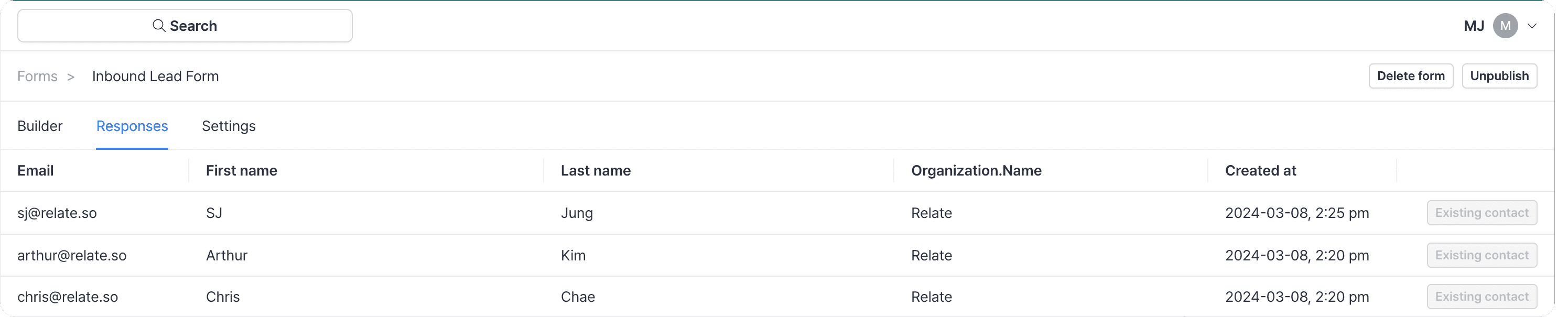The width and height of the screenshot is (1568, 317).
Task: Switch to the Builder tab
Action: (x=40, y=126)
